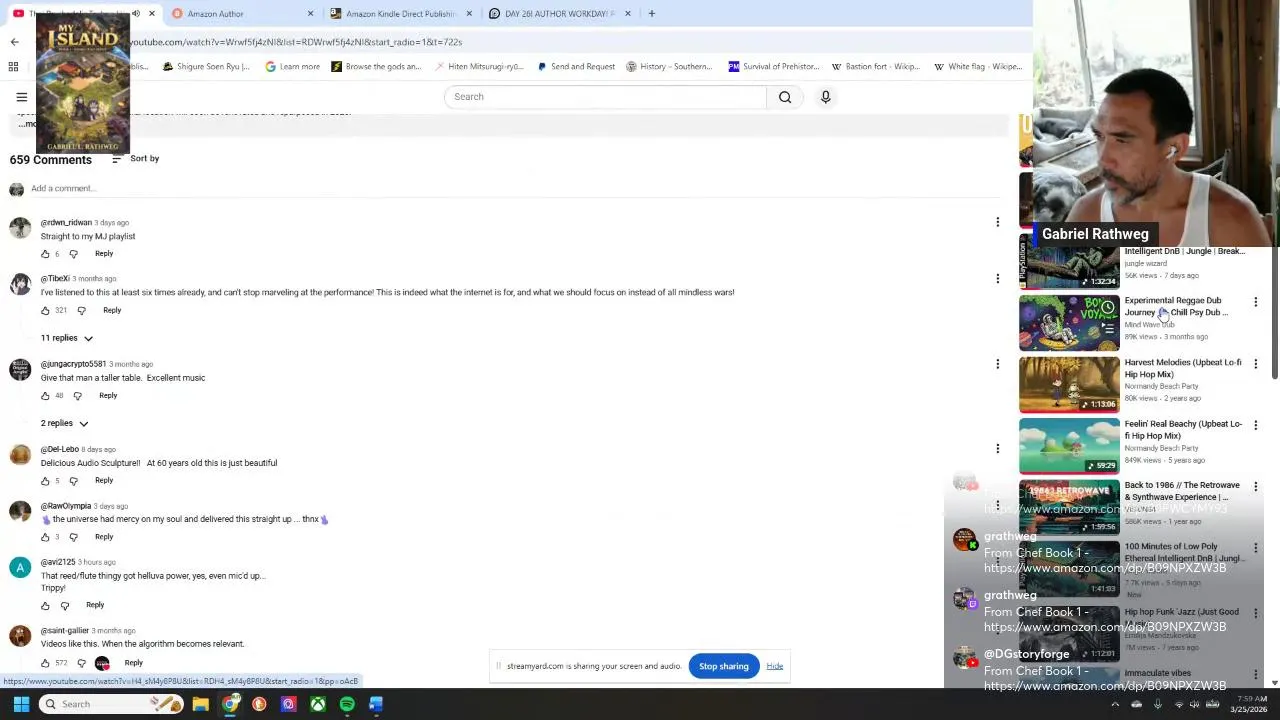The width and height of the screenshot is (1280, 720).
Task: Go back with the browser arrow
Action: [14, 42]
